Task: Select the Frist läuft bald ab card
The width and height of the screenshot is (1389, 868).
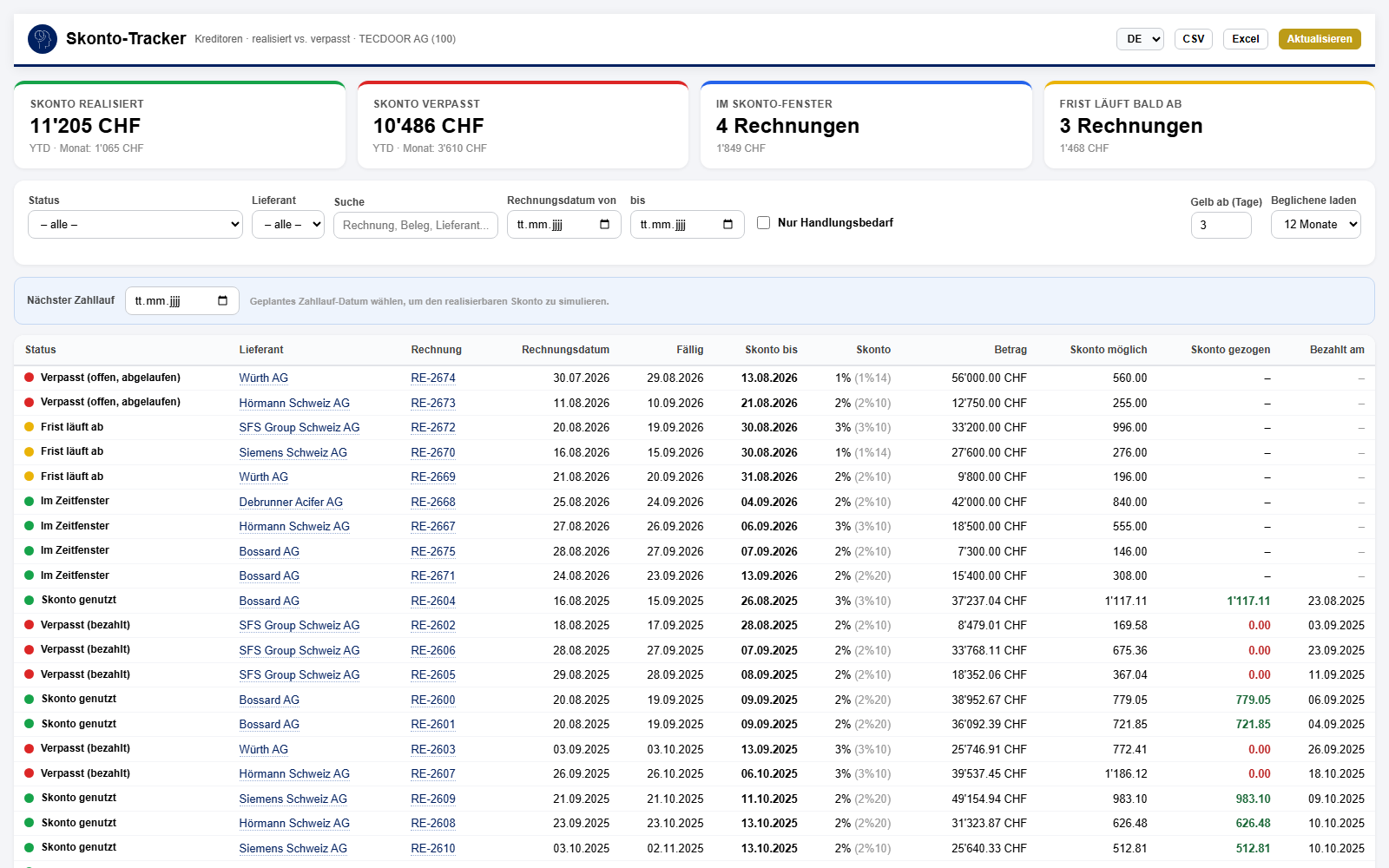Action: pyautogui.click(x=1209, y=125)
